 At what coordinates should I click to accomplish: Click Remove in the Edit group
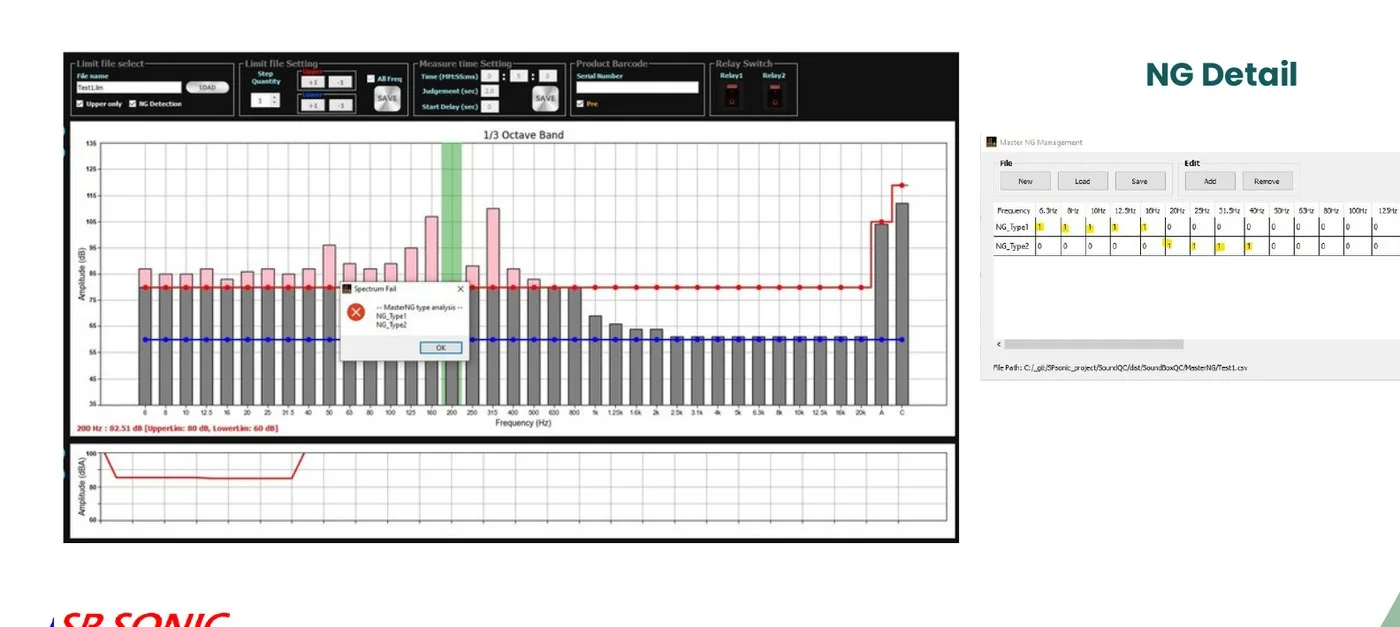(x=1267, y=181)
